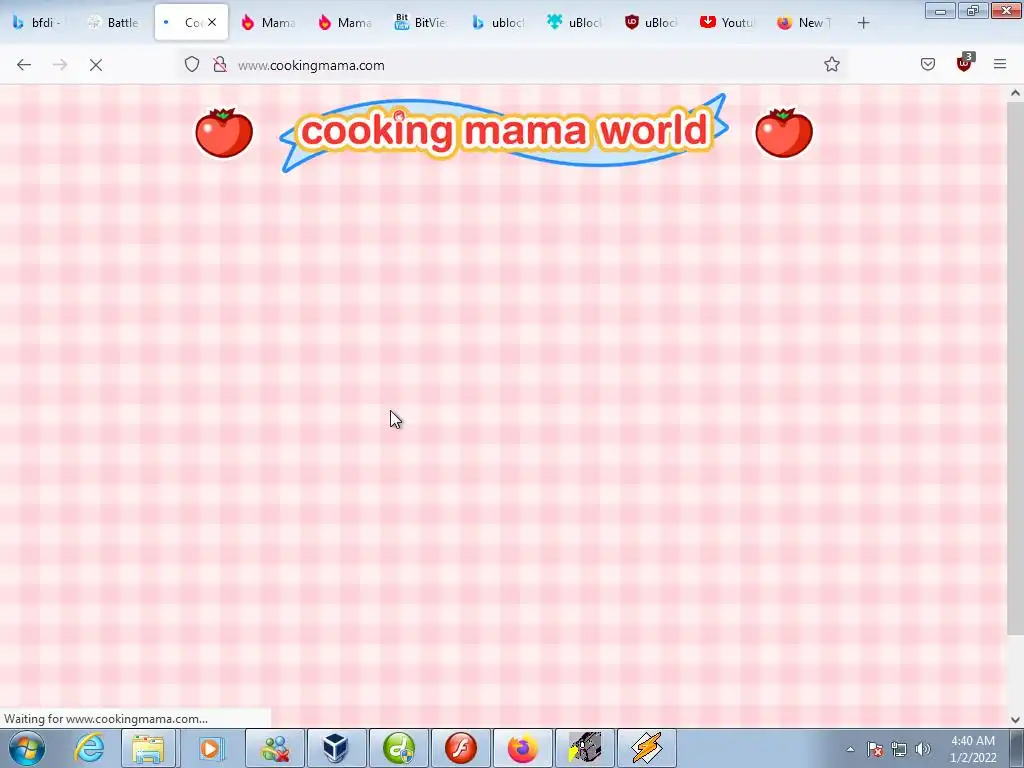Bookmark this page with the star
Screen dimensions: 1024x768
[831, 64]
